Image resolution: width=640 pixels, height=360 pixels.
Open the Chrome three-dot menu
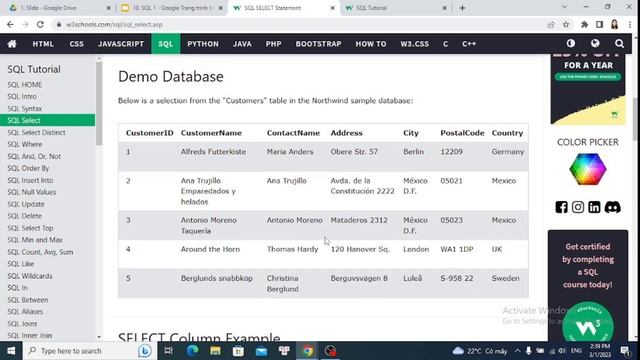(630, 24)
